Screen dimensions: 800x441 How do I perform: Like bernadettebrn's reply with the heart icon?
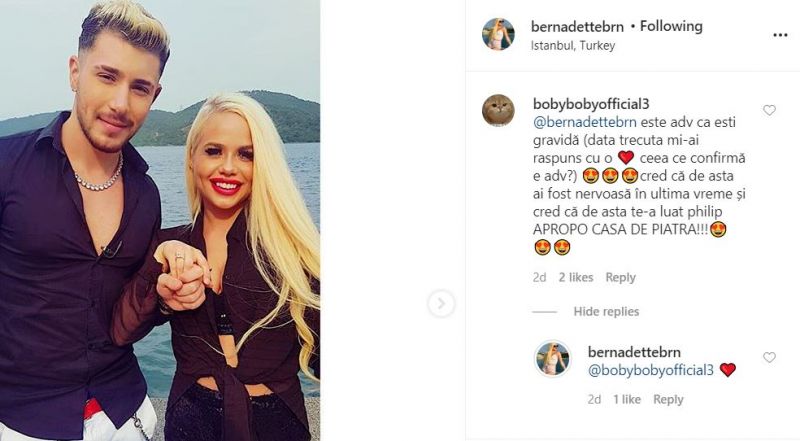pos(769,357)
